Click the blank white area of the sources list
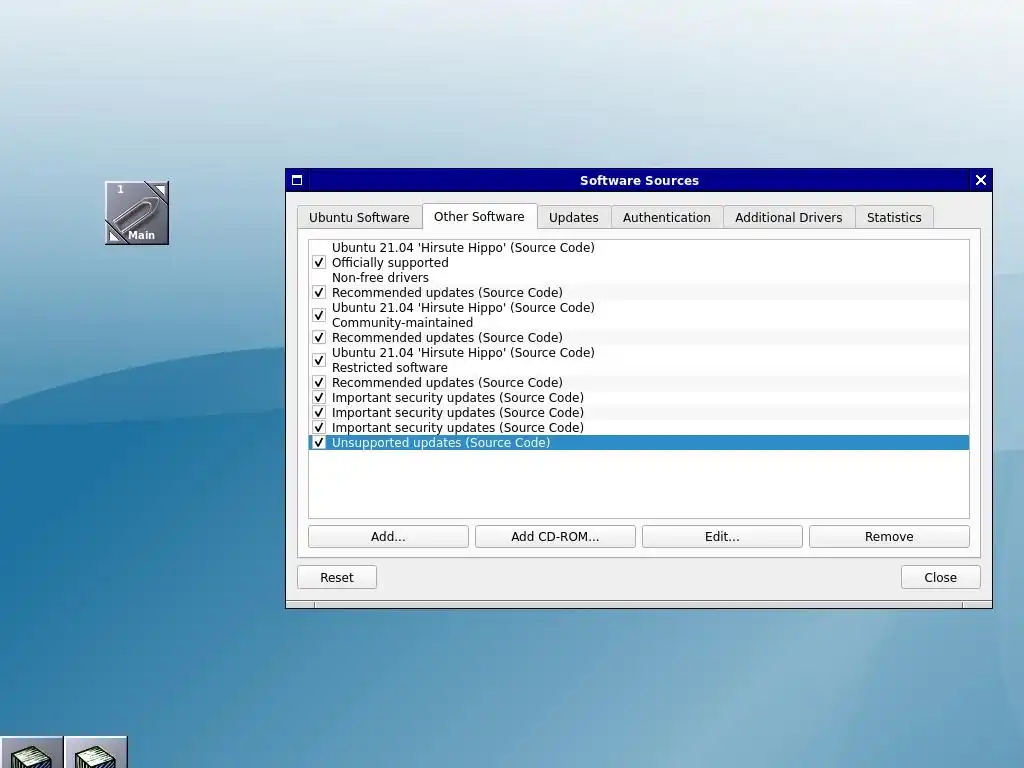 [639, 483]
